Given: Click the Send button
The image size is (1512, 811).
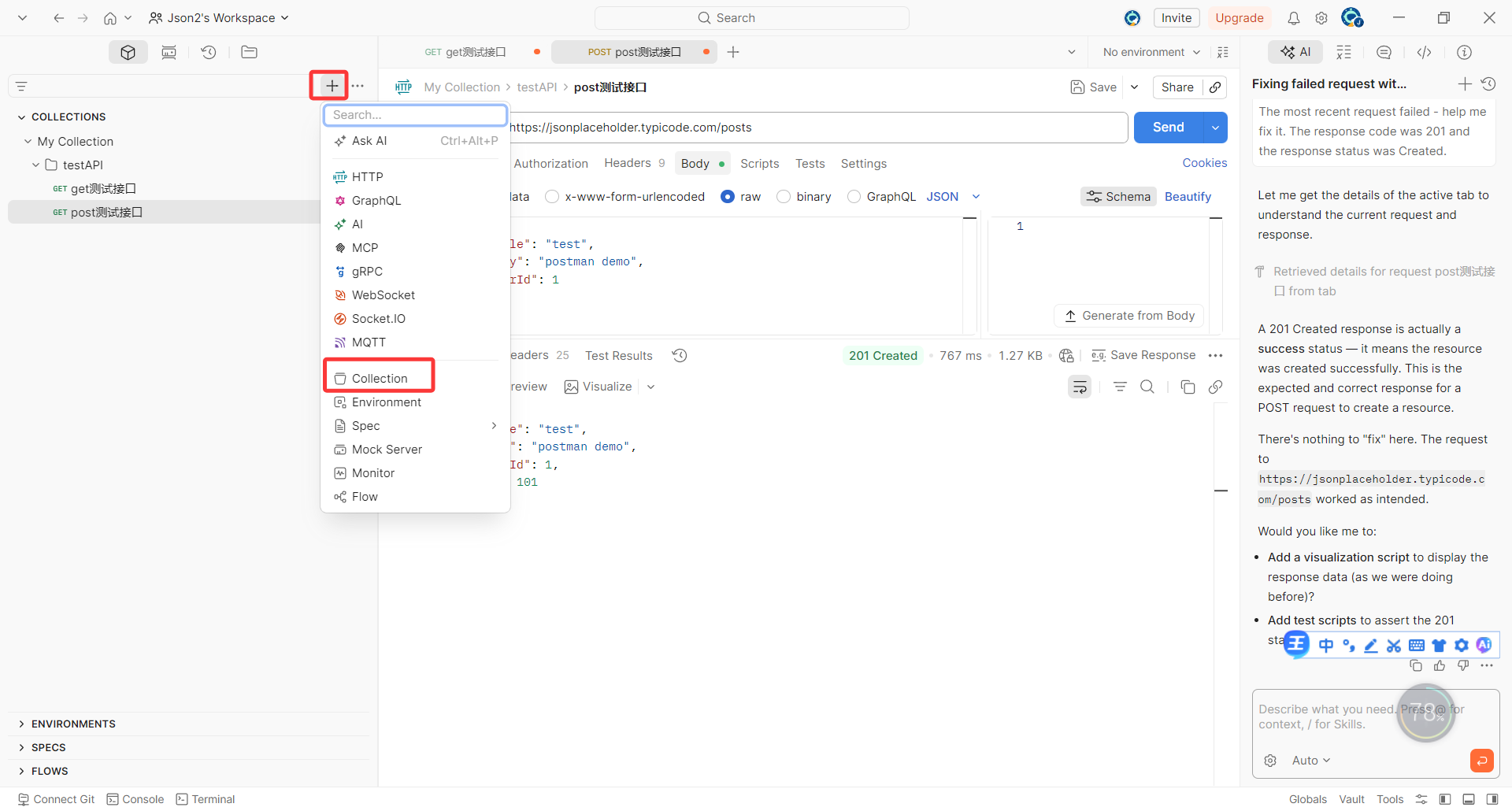Looking at the screenshot, I should [1169, 128].
